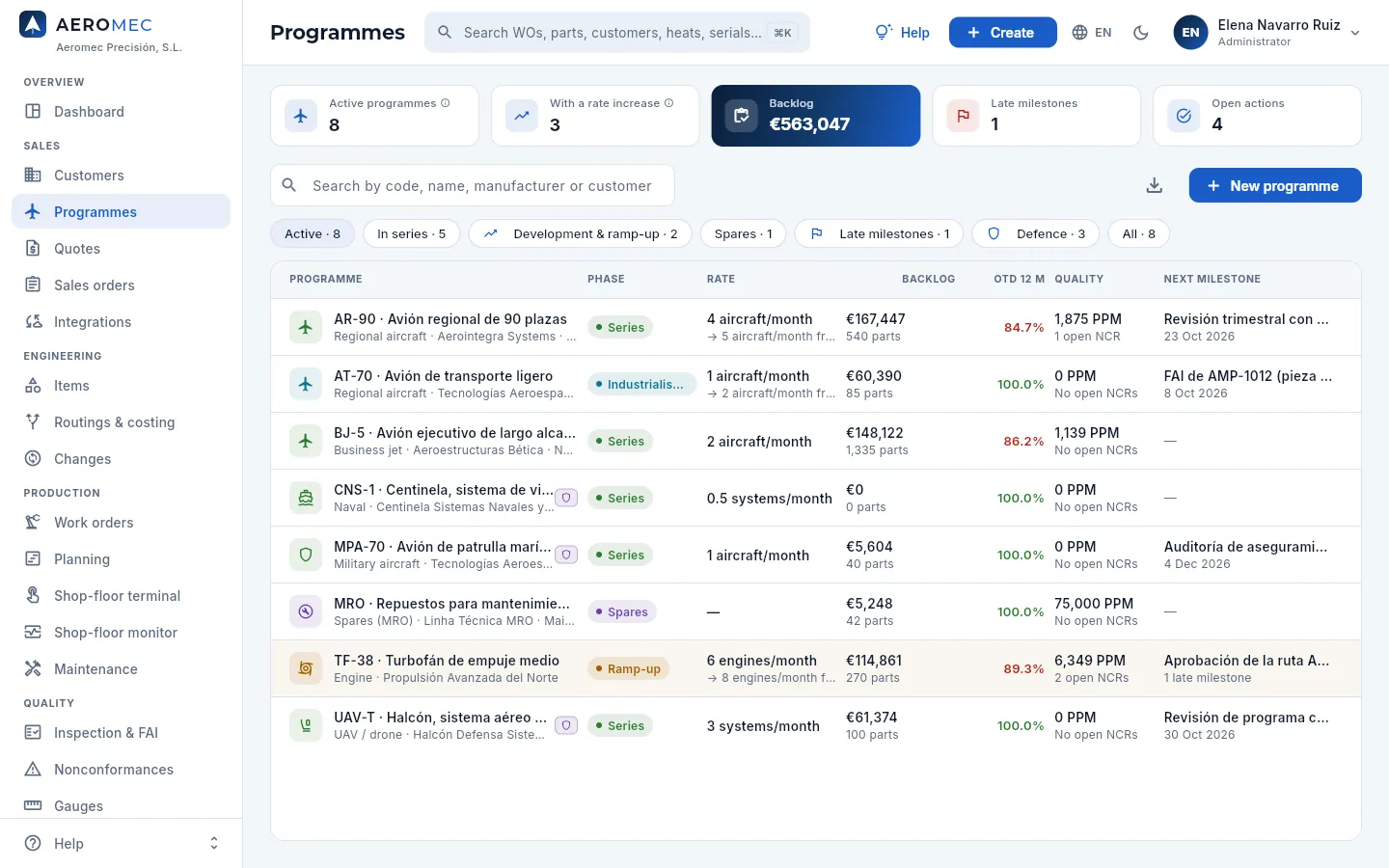The width and height of the screenshot is (1389, 868).
Task: Click the AR-90 programme airplane icon
Action: (x=306, y=327)
